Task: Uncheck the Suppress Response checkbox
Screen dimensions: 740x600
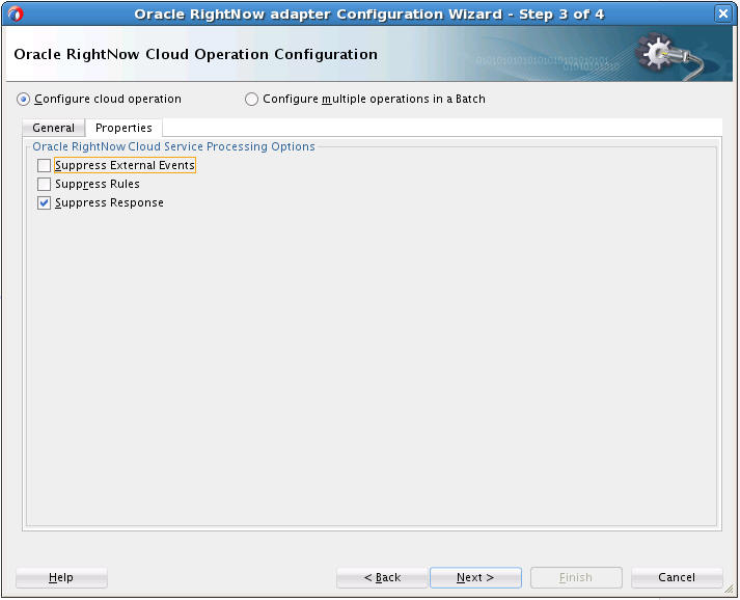Action: coord(44,203)
